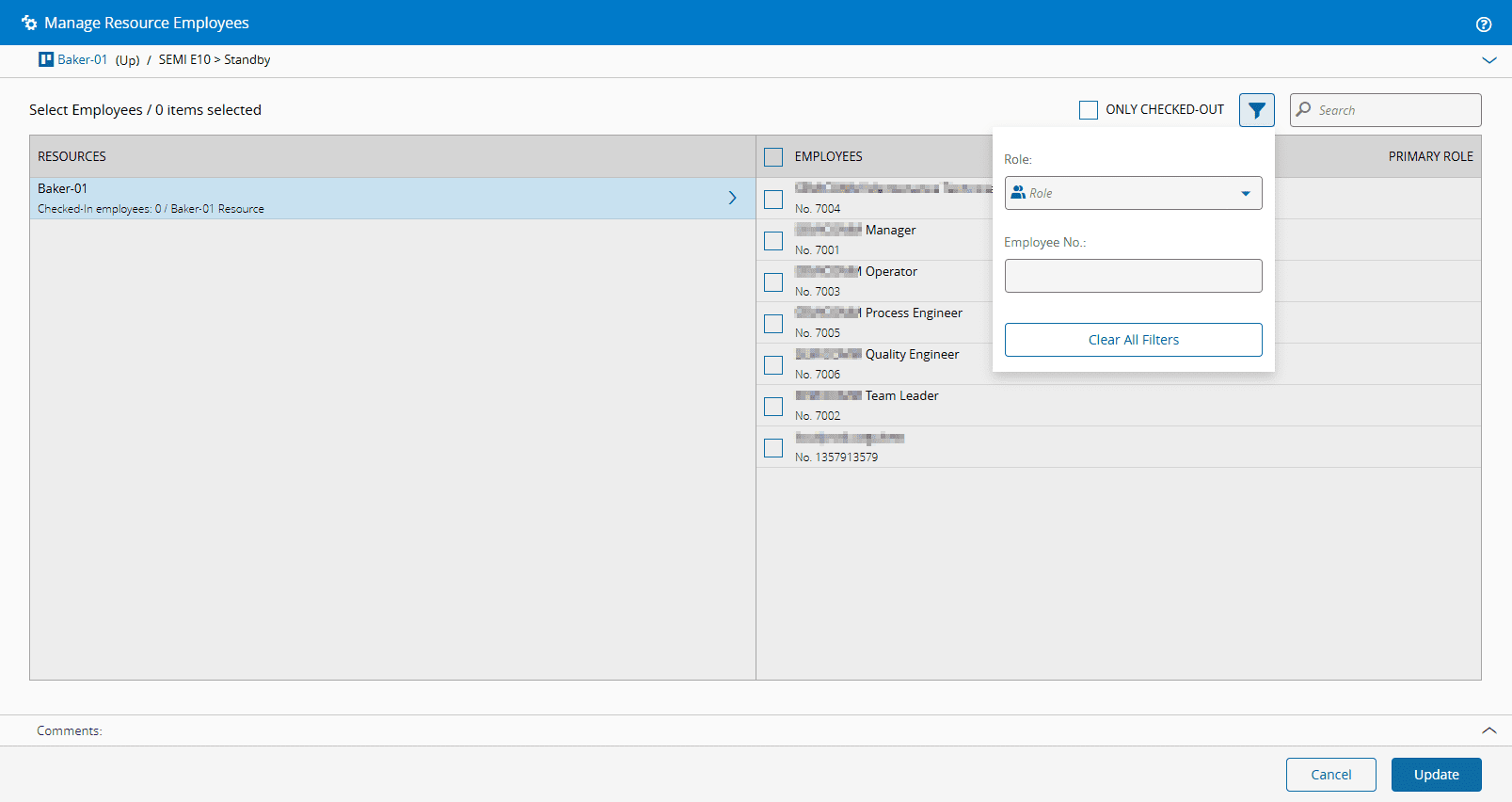The width and height of the screenshot is (1512, 802).
Task: Expand the breadcrumb header chevron
Action: pos(1488,60)
